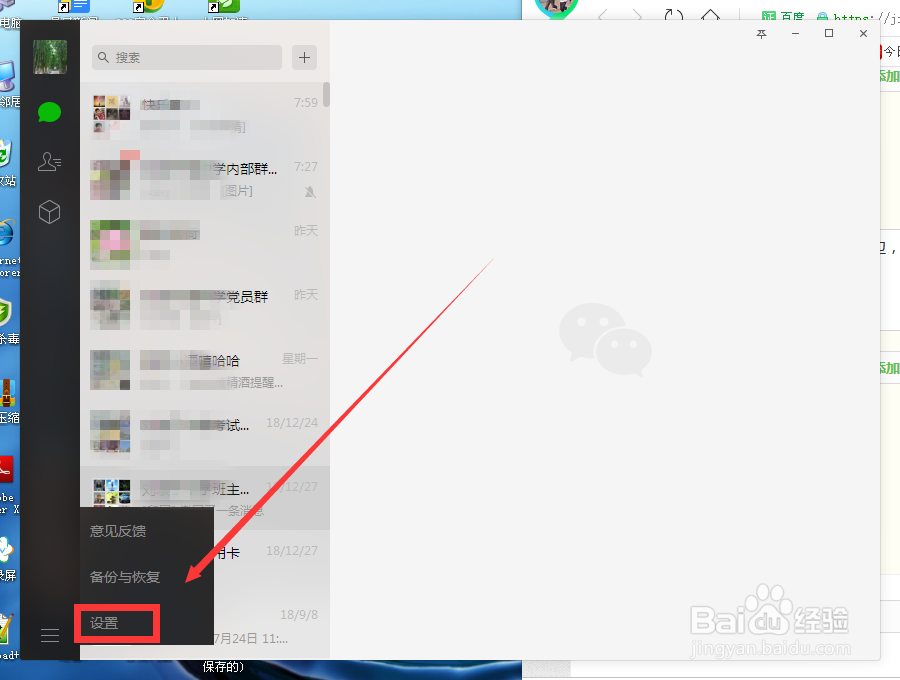Image resolution: width=900 pixels, height=680 pixels.
Task: Choose 备份与恢复 from the popup menu
Action: click(x=125, y=577)
